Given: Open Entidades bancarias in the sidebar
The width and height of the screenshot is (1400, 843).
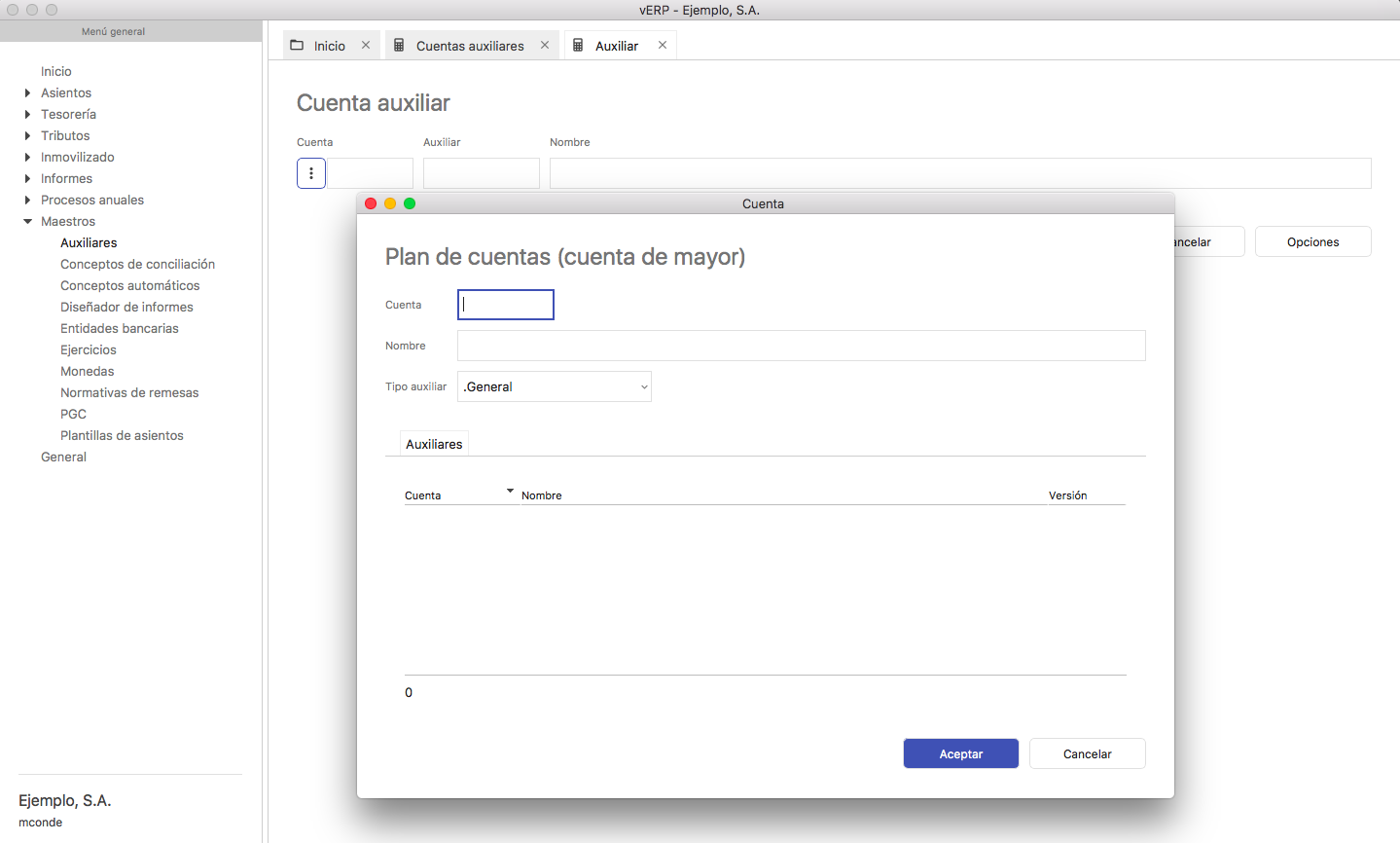Looking at the screenshot, I should tap(120, 329).
